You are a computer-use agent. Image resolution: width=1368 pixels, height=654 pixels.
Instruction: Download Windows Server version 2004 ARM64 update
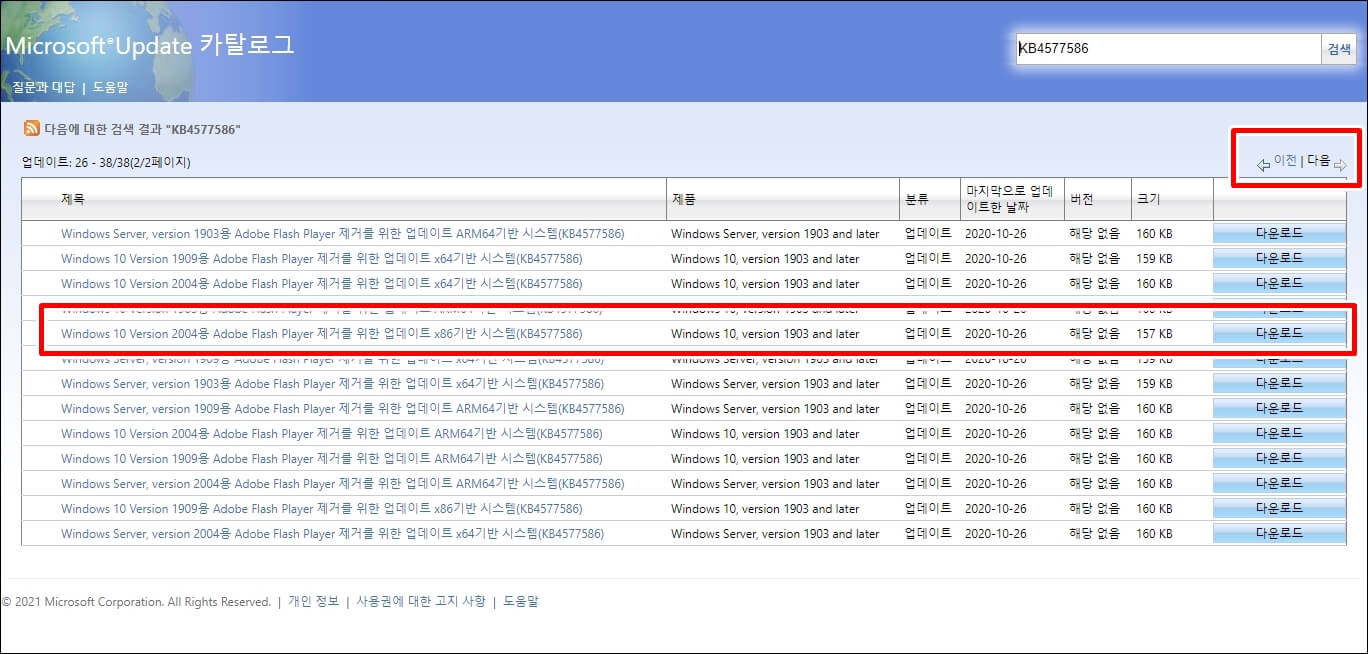click(1279, 483)
